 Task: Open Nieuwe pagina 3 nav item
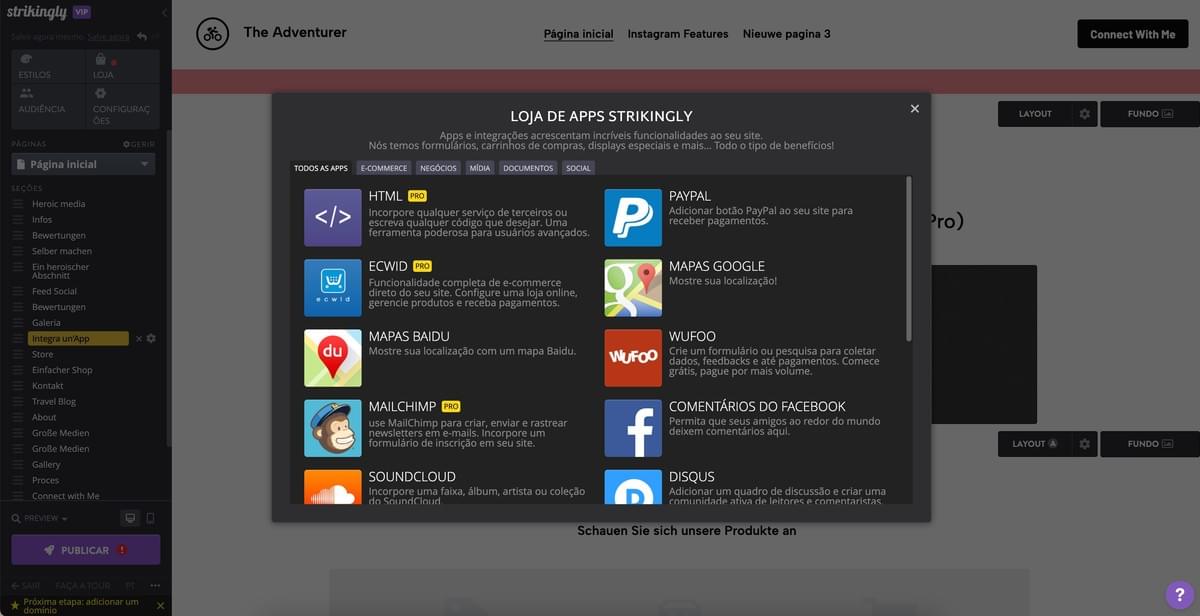coord(787,34)
